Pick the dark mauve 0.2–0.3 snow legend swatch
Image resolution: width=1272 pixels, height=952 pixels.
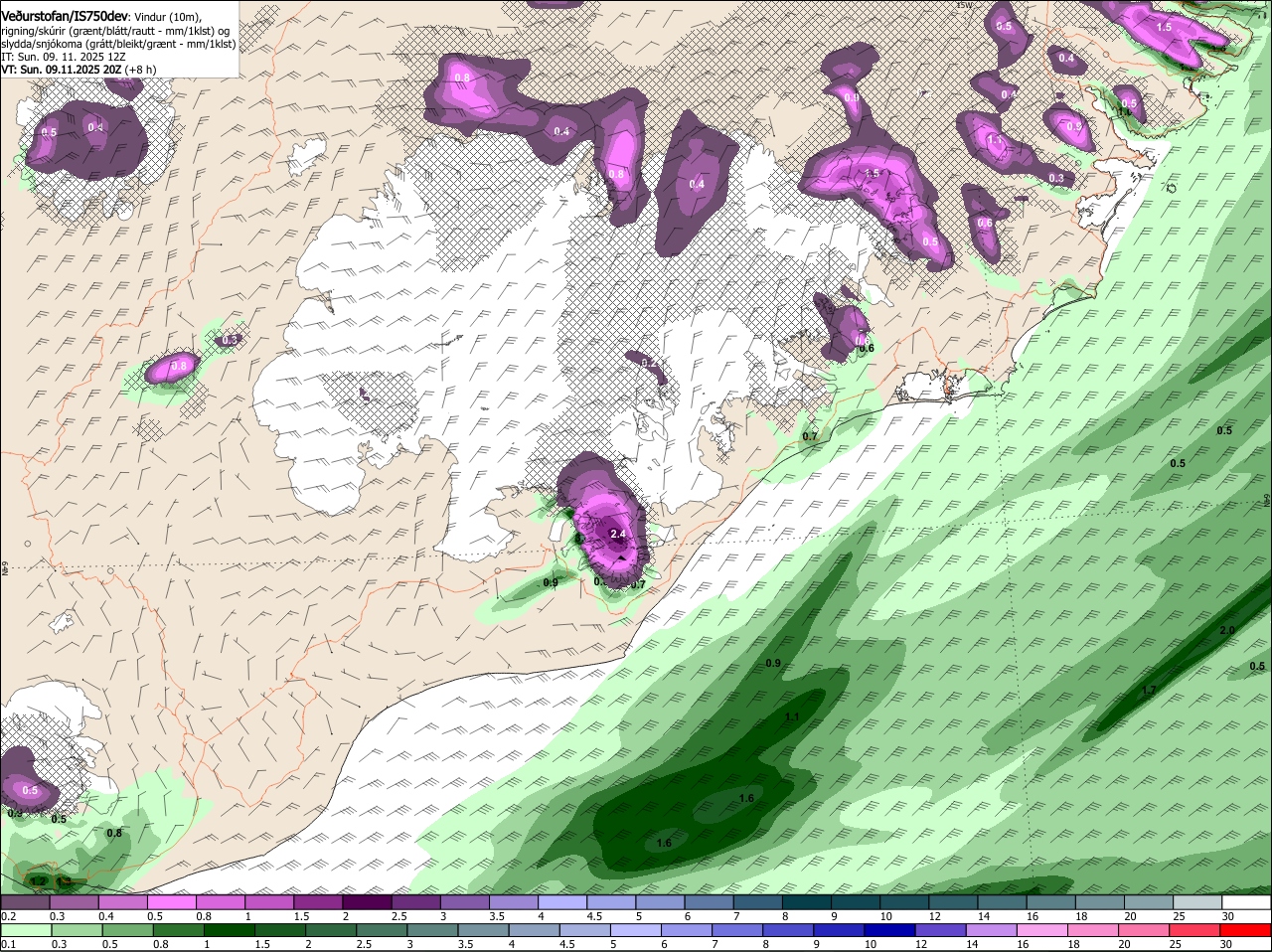(27, 902)
